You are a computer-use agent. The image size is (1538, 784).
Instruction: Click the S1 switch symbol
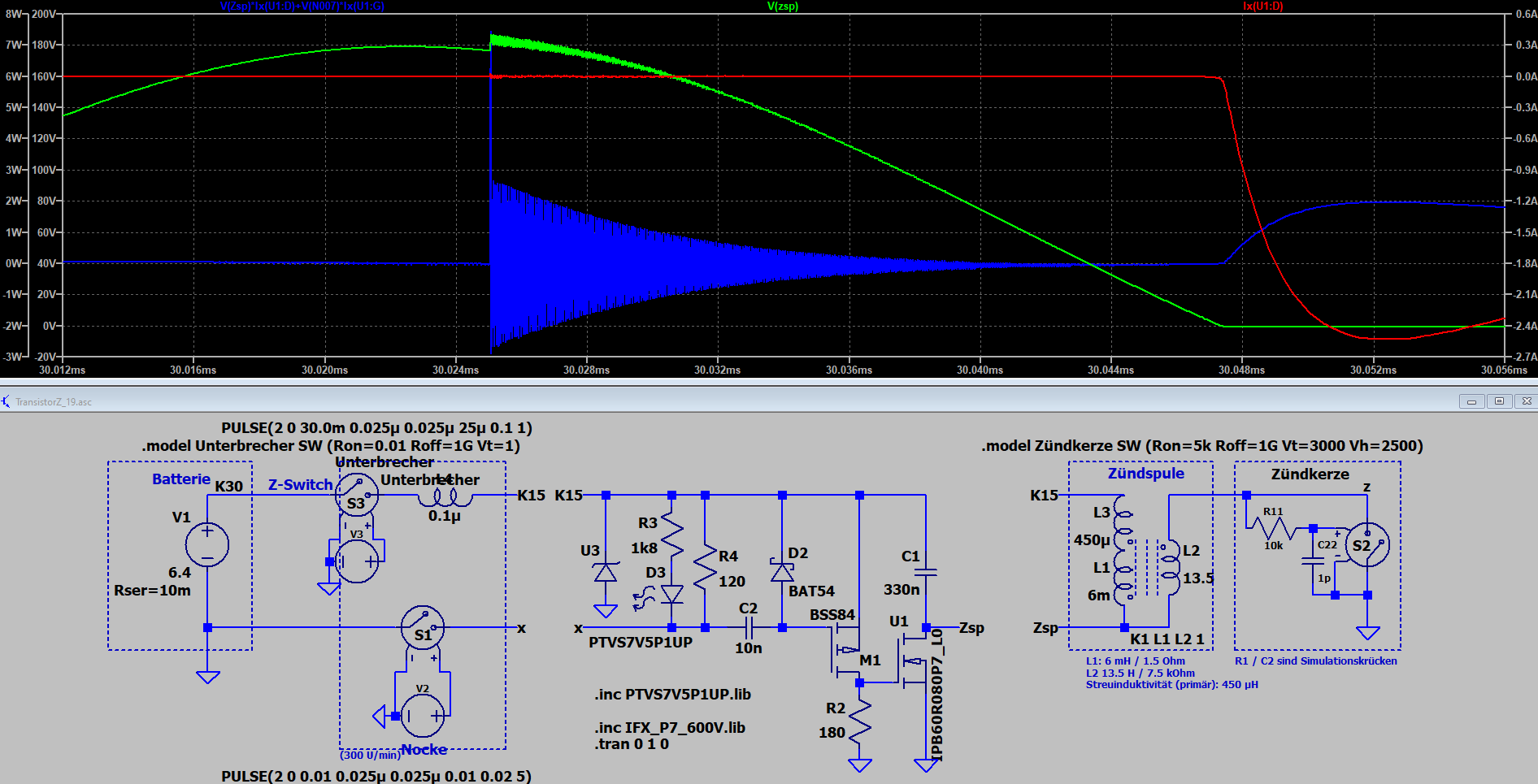(x=423, y=627)
